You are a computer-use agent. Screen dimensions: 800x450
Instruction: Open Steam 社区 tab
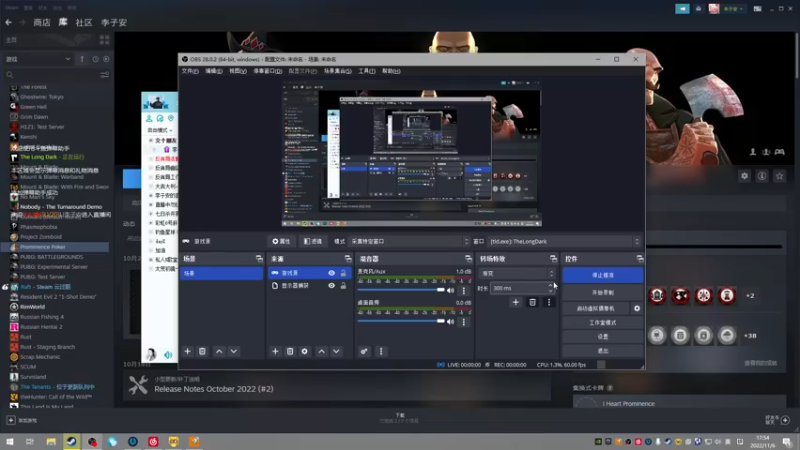84,22
